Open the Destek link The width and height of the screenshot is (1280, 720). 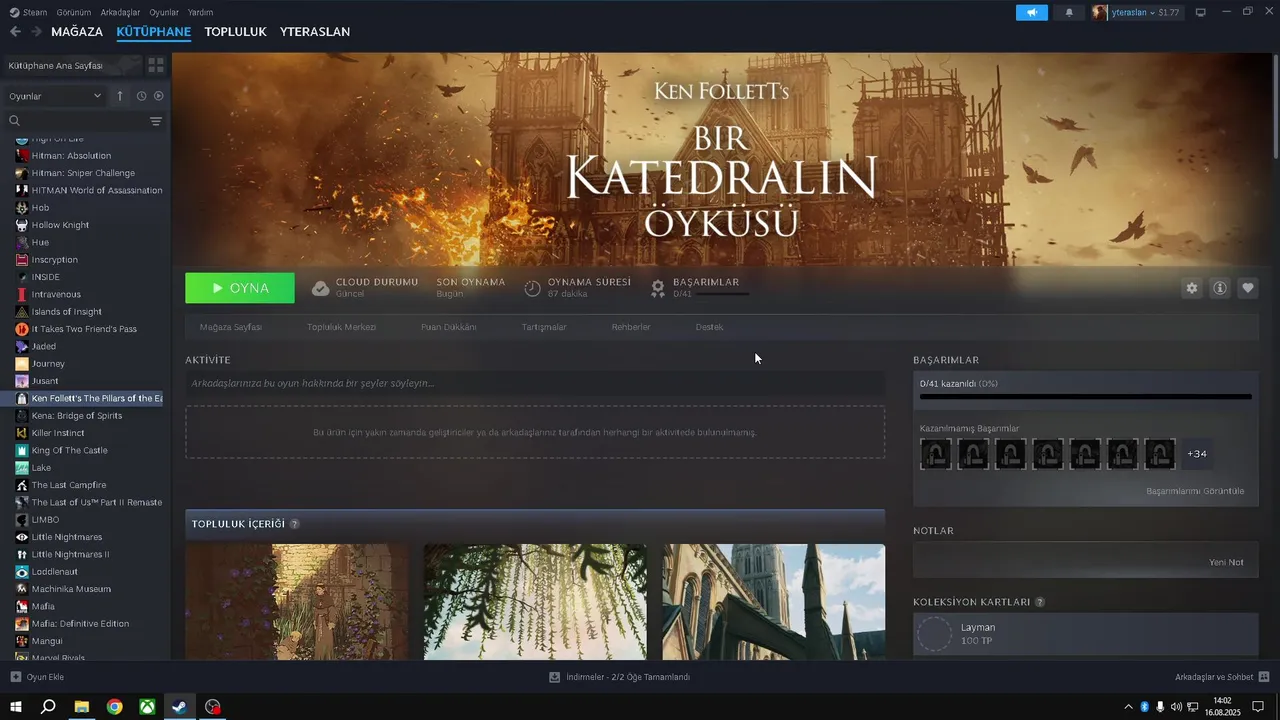tap(709, 327)
